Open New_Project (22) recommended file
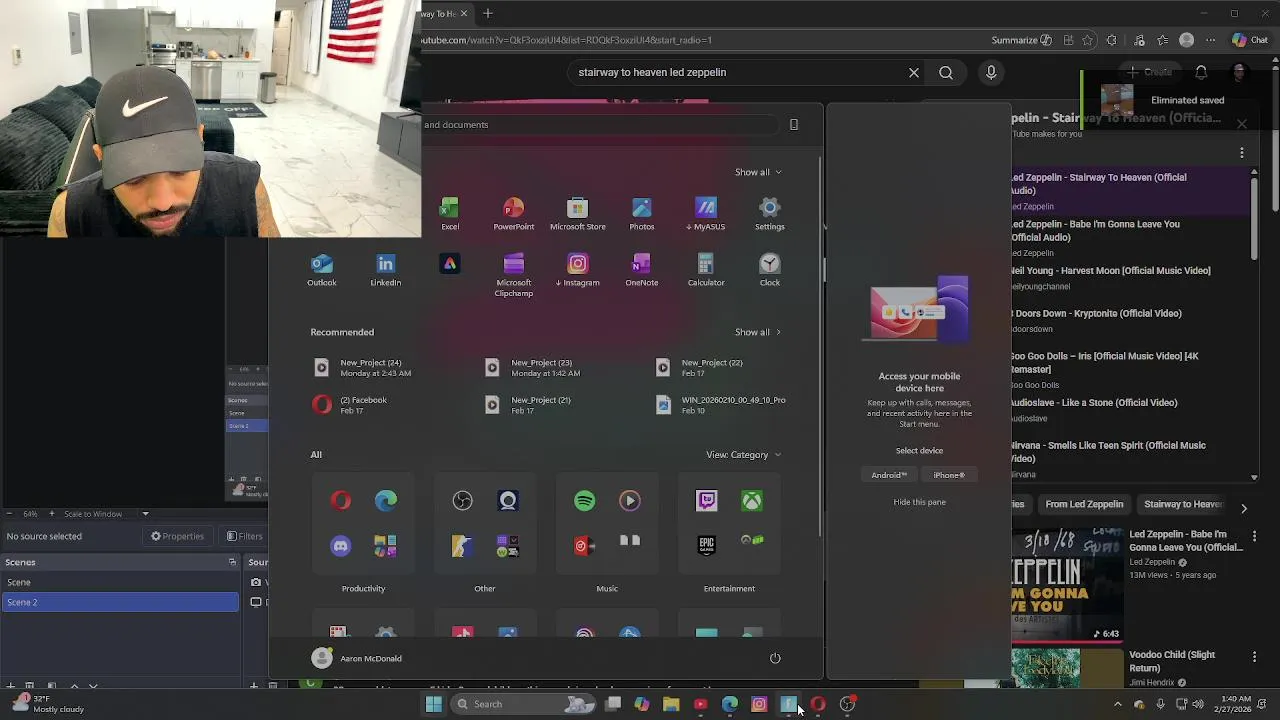This screenshot has width=1280, height=720. (x=702, y=368)
